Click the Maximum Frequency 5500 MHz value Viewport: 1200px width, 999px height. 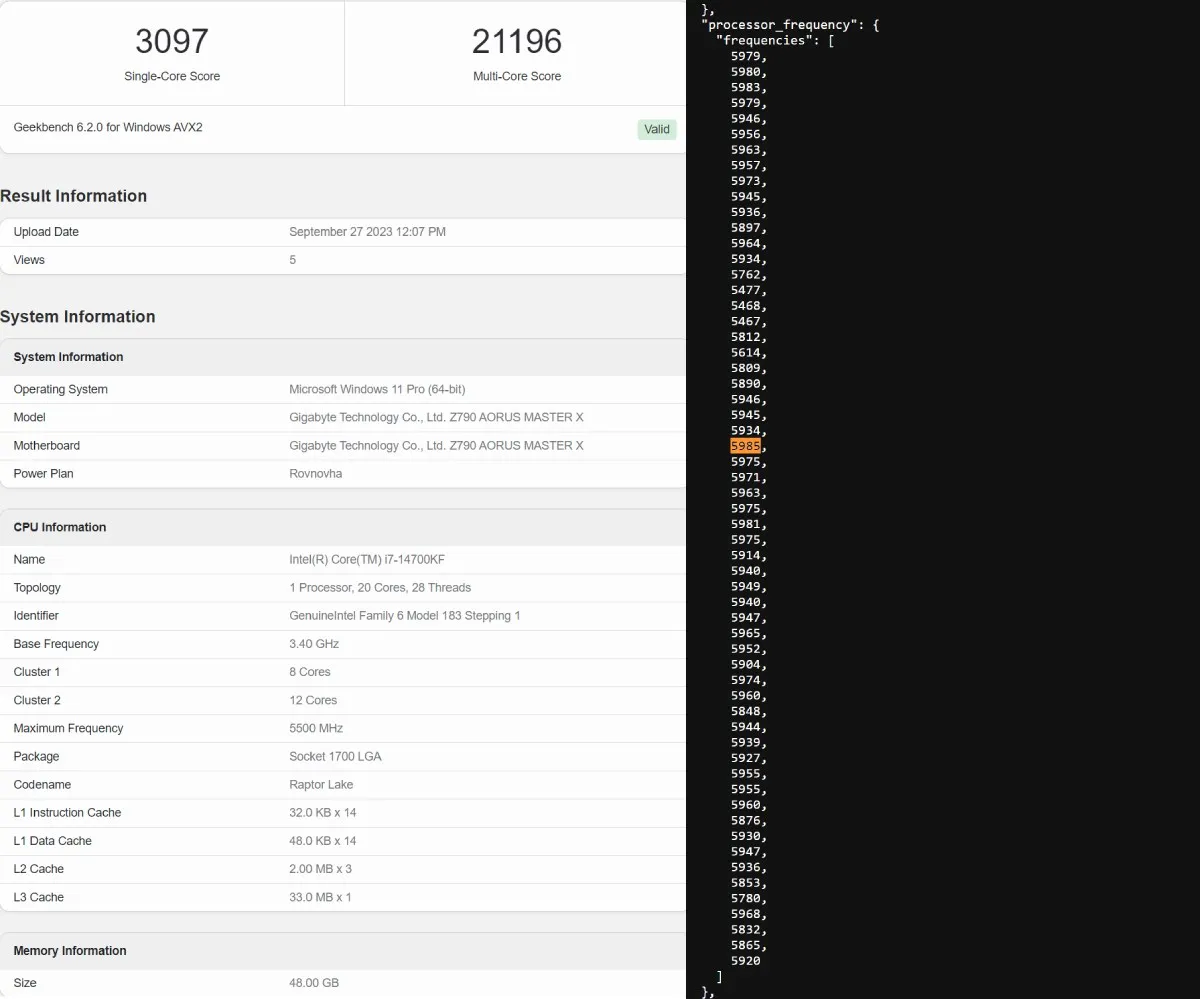316,729
